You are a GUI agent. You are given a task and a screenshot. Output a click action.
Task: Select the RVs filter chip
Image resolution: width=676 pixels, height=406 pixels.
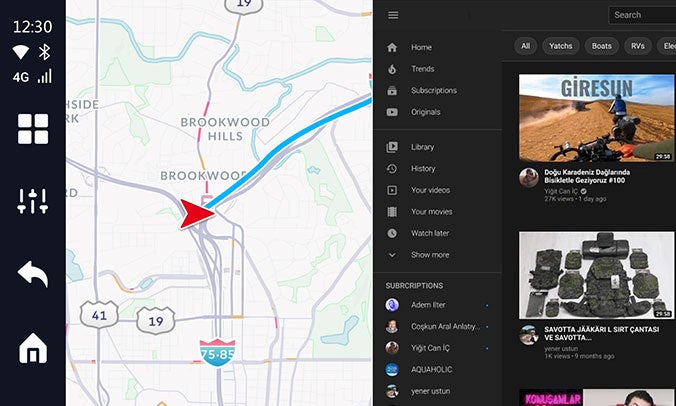click(x=638, y=46)
